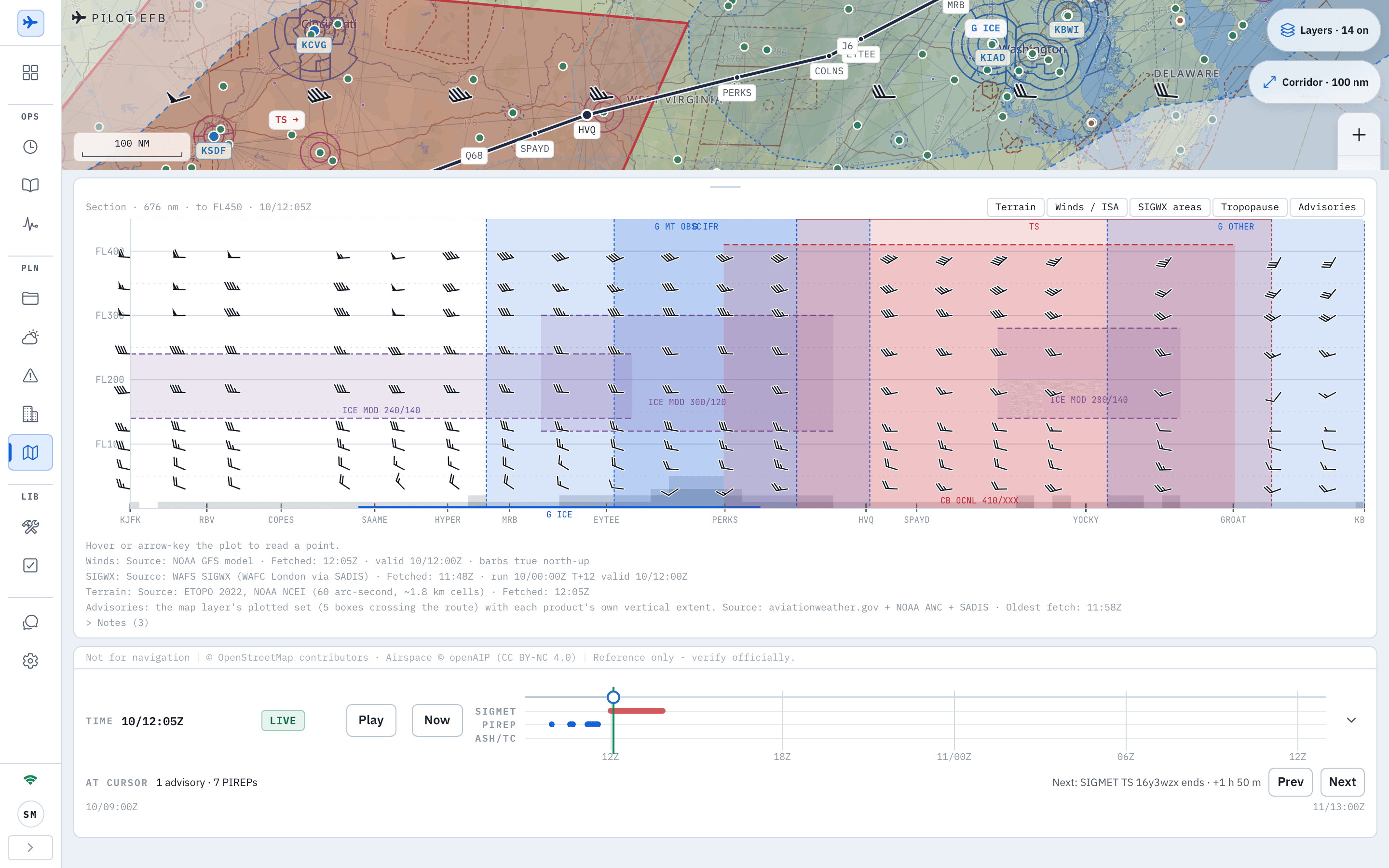The height and width of the screenshot is (868, 1389).
Task: Click the KBWI airport label on map
Action: [1066, 29]
